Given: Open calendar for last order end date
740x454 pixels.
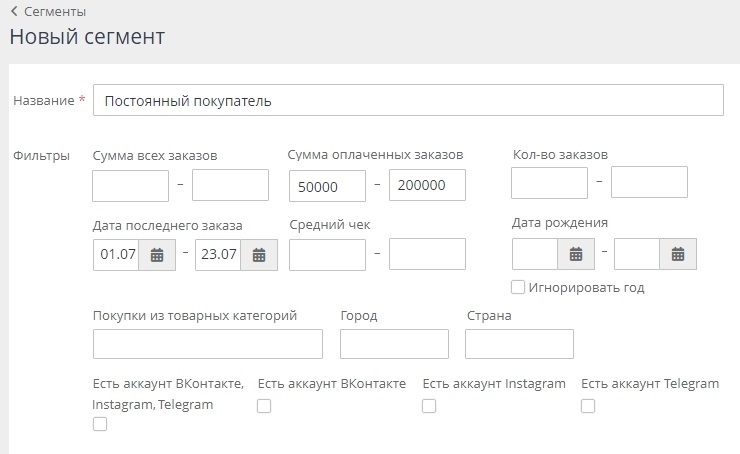Looking at the screenshot, I should pos(259,255).
